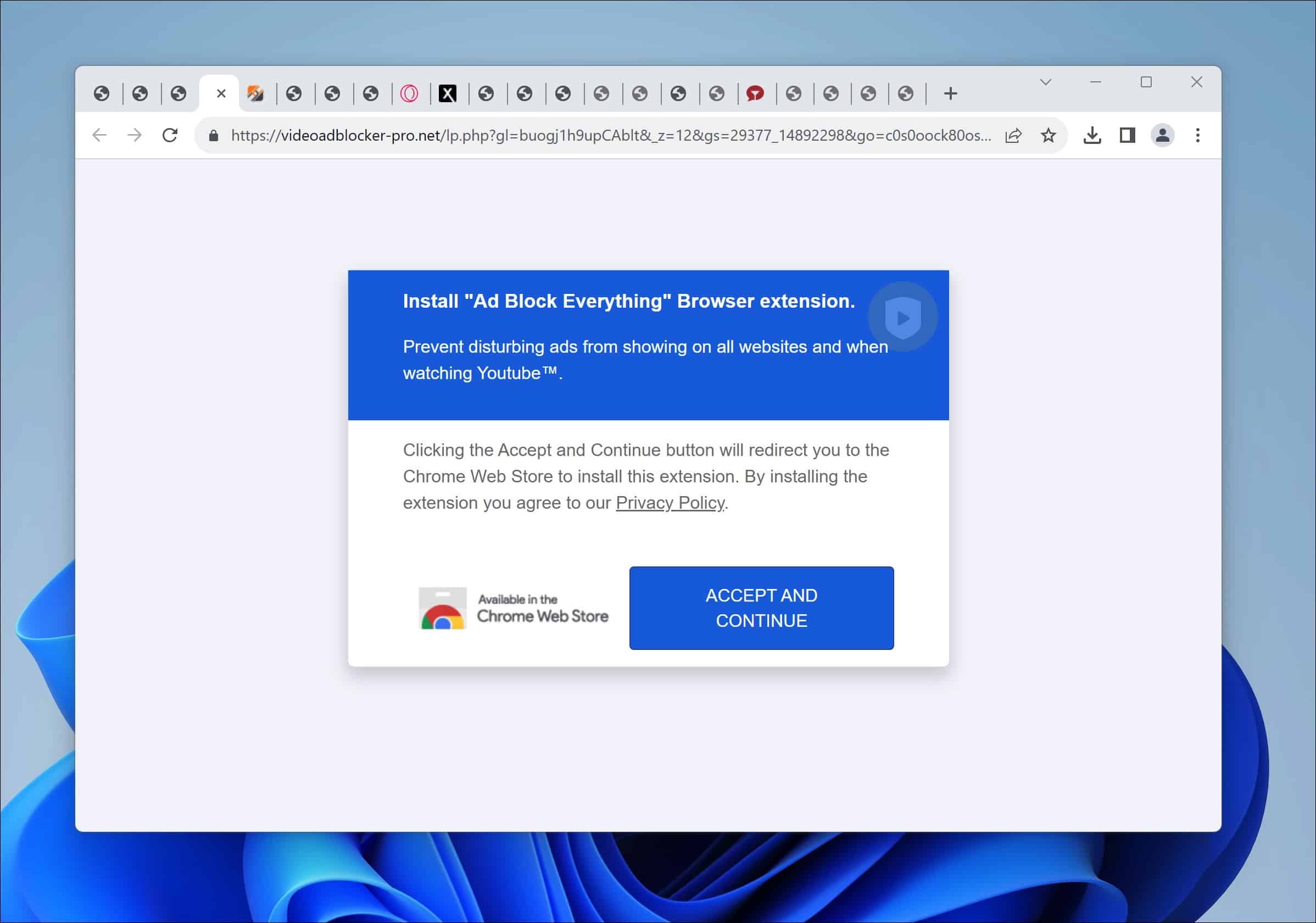
Task: Open Chrome's three-dot menu
Action: click(1197, 135)
